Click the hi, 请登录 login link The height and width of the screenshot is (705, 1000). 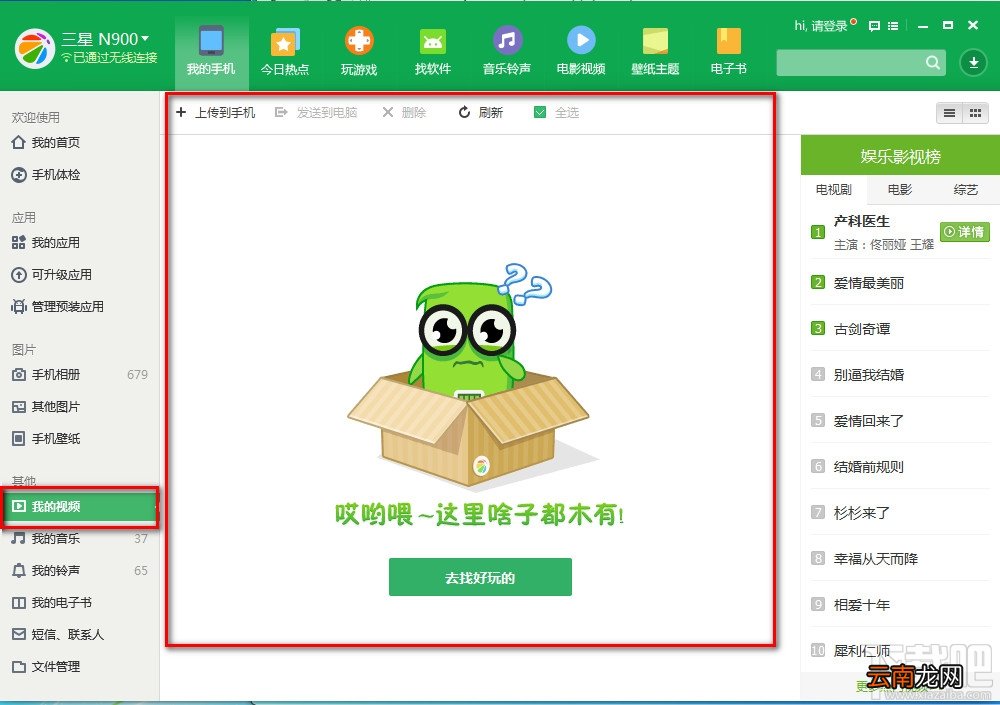point(821,26)
